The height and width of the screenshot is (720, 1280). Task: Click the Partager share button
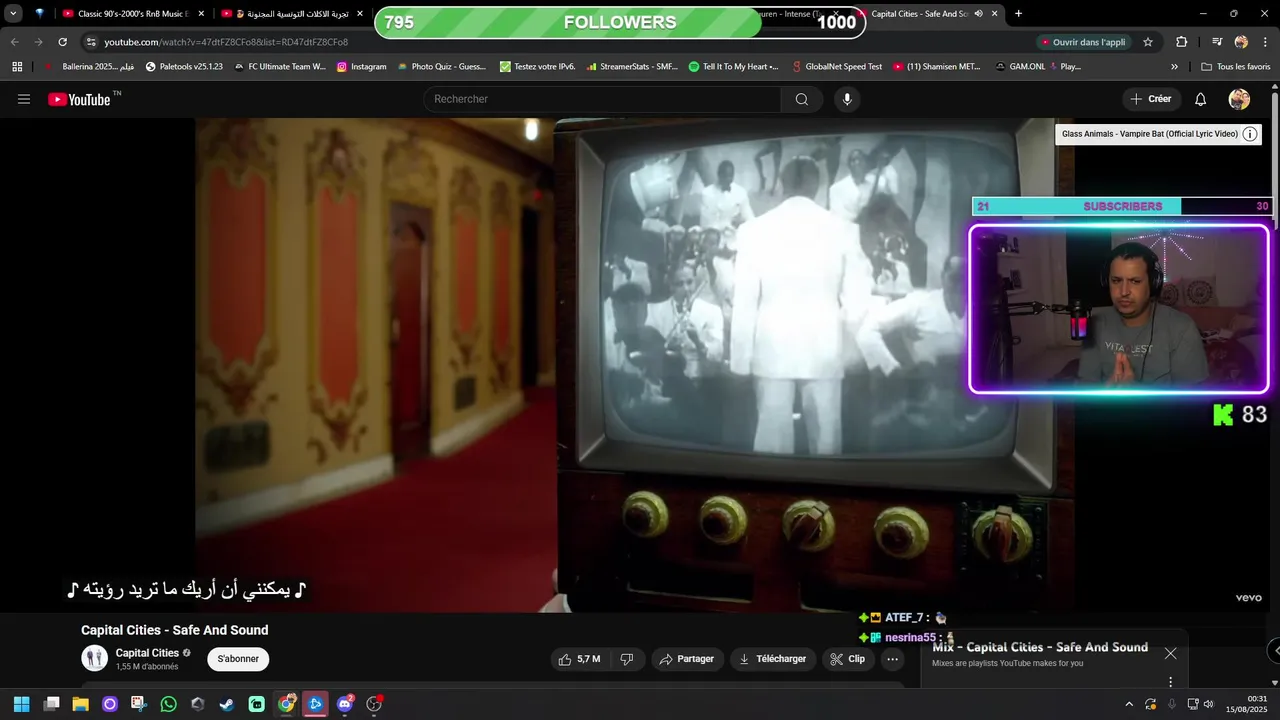pyautogui.click(x=687, y=659)
